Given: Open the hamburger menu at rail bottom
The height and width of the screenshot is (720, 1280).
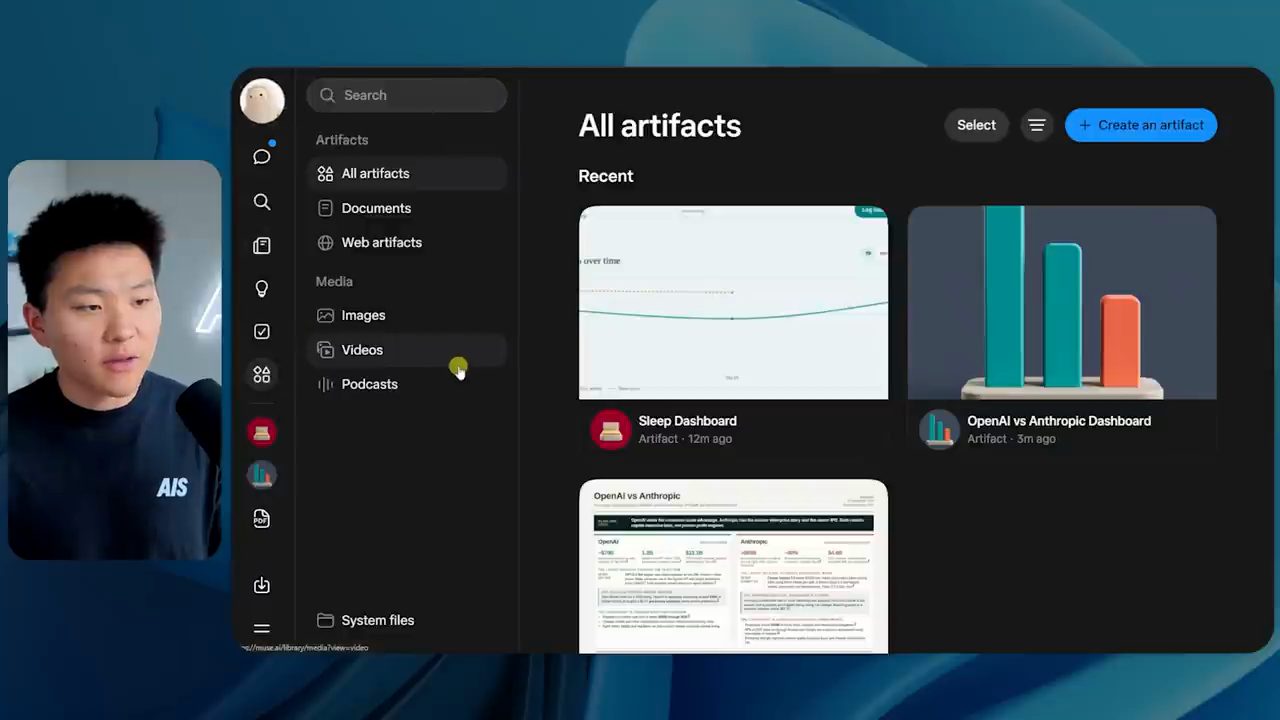Looking at the screenshot, I should pos(262,629).
